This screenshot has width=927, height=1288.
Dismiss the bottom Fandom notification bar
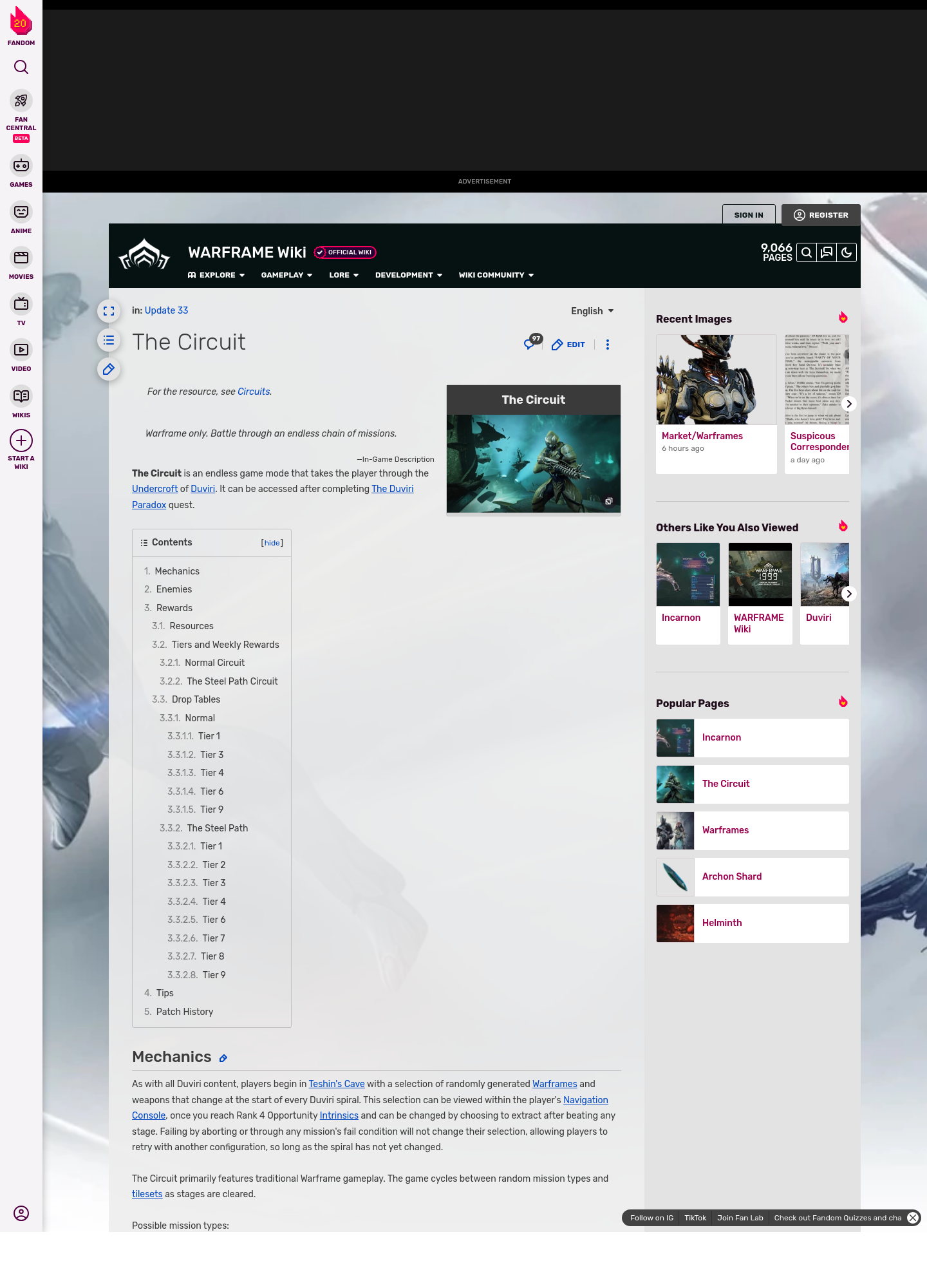(x=913, y=1218)
